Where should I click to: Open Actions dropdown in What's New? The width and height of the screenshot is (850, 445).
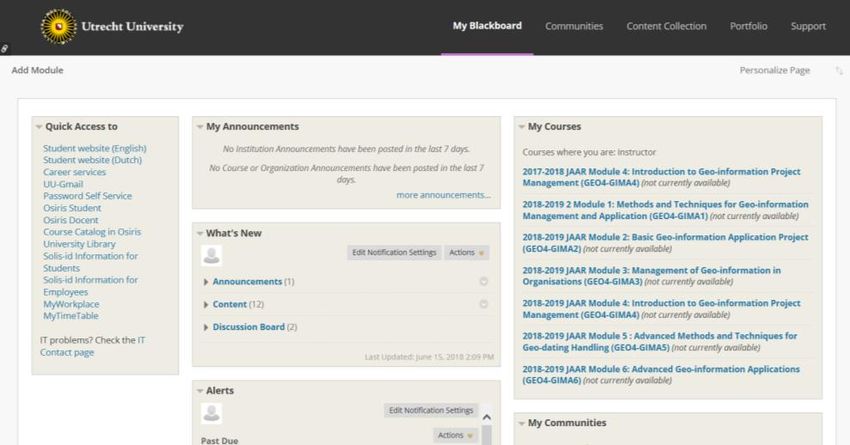(x=466, y=253)
